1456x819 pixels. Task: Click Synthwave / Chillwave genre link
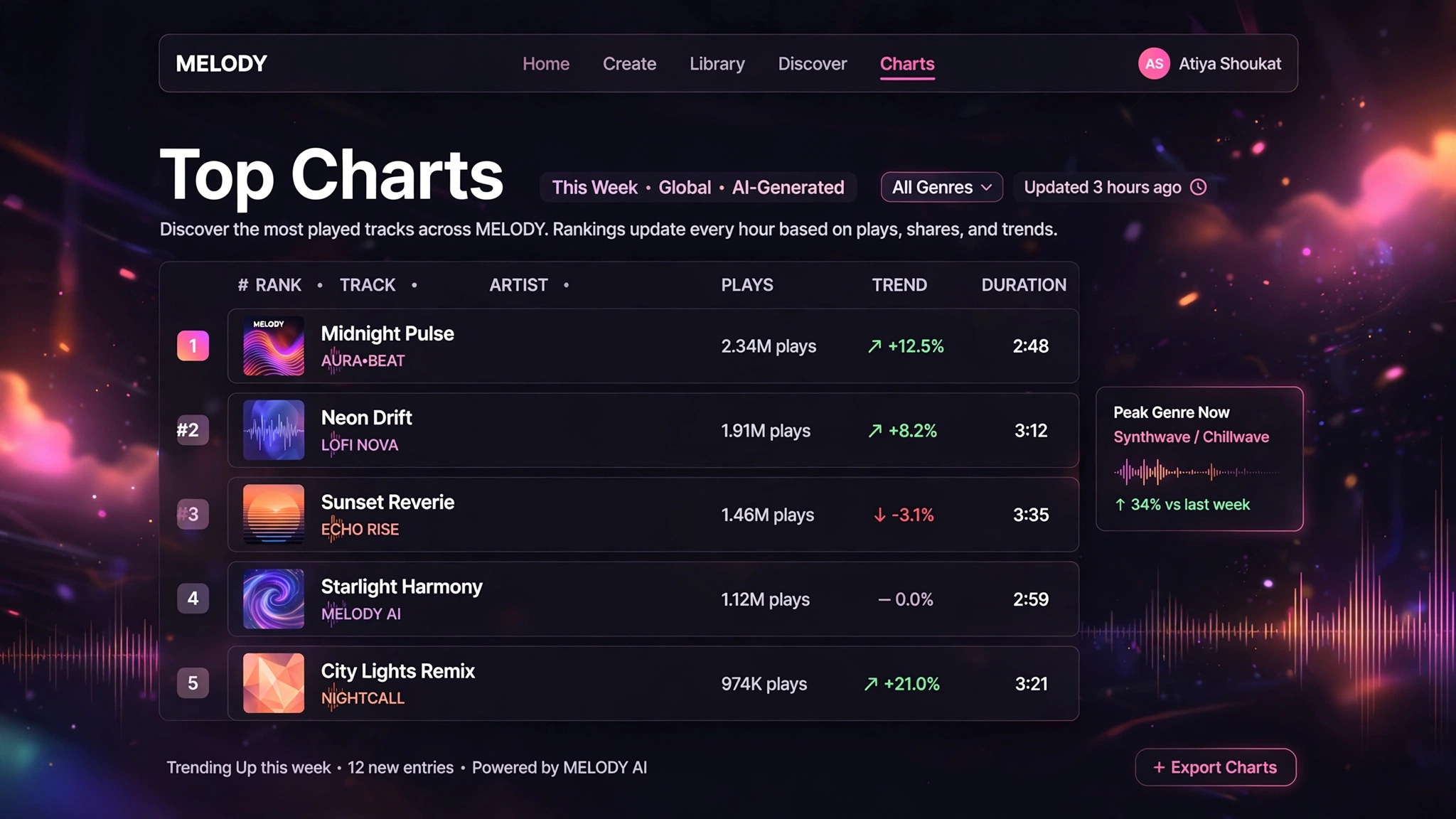[x=1191, y=437]
